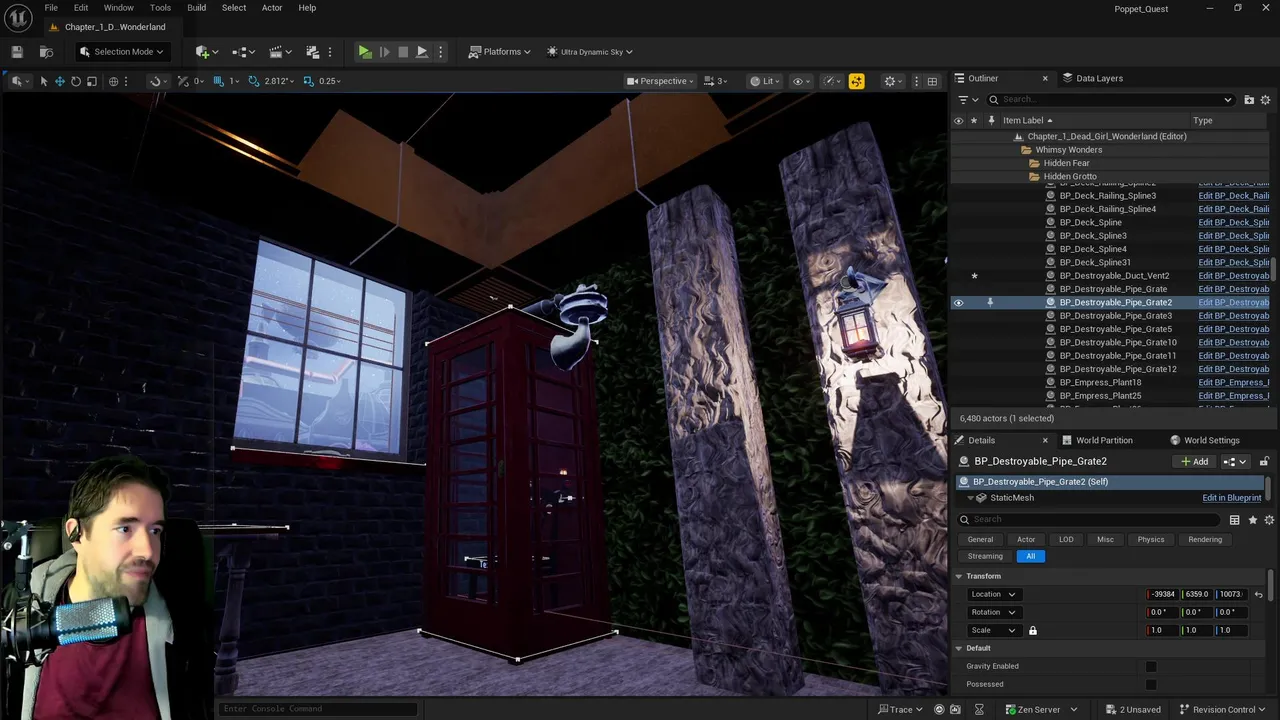Open the viewport settings gear icon
1280x720 pixels.
pos(889,81)
